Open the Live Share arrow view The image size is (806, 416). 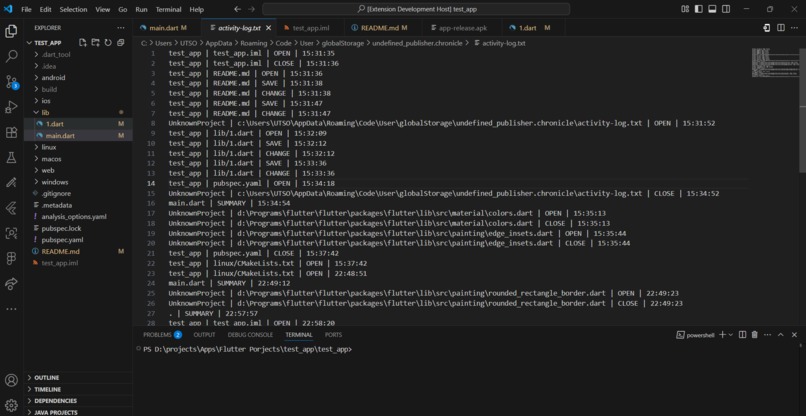click(x=11, y=283)
